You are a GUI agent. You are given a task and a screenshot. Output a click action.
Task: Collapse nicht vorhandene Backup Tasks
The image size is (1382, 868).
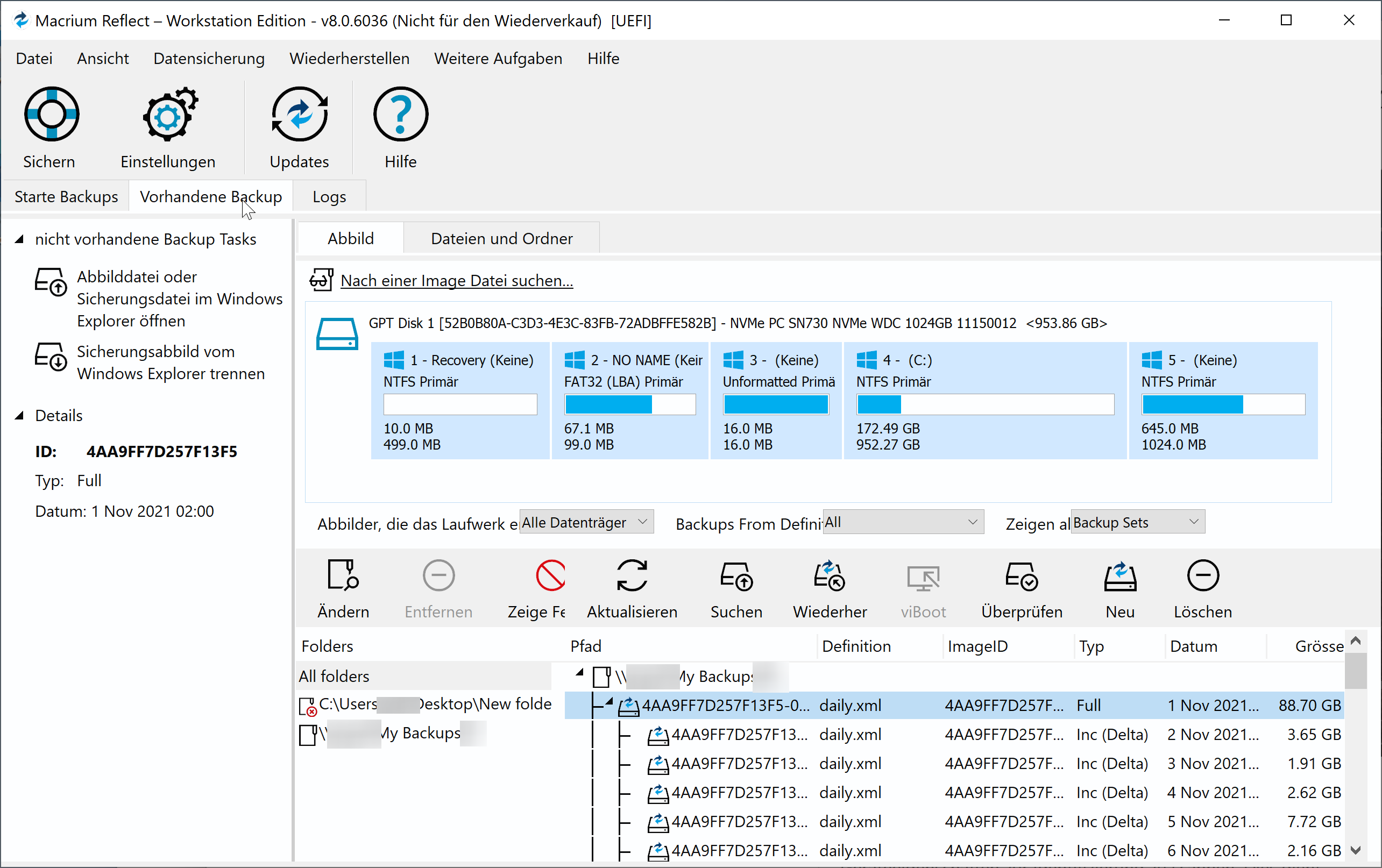20,239
